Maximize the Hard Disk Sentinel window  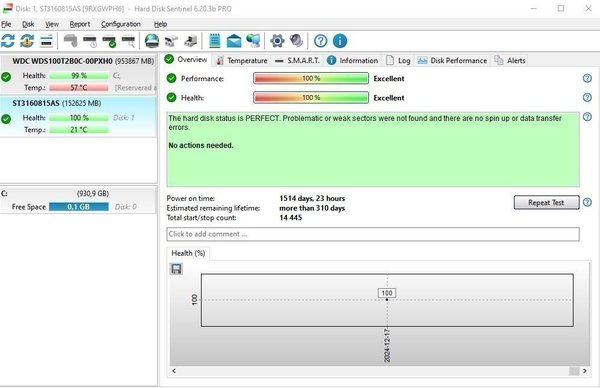[x=561, y=8]
